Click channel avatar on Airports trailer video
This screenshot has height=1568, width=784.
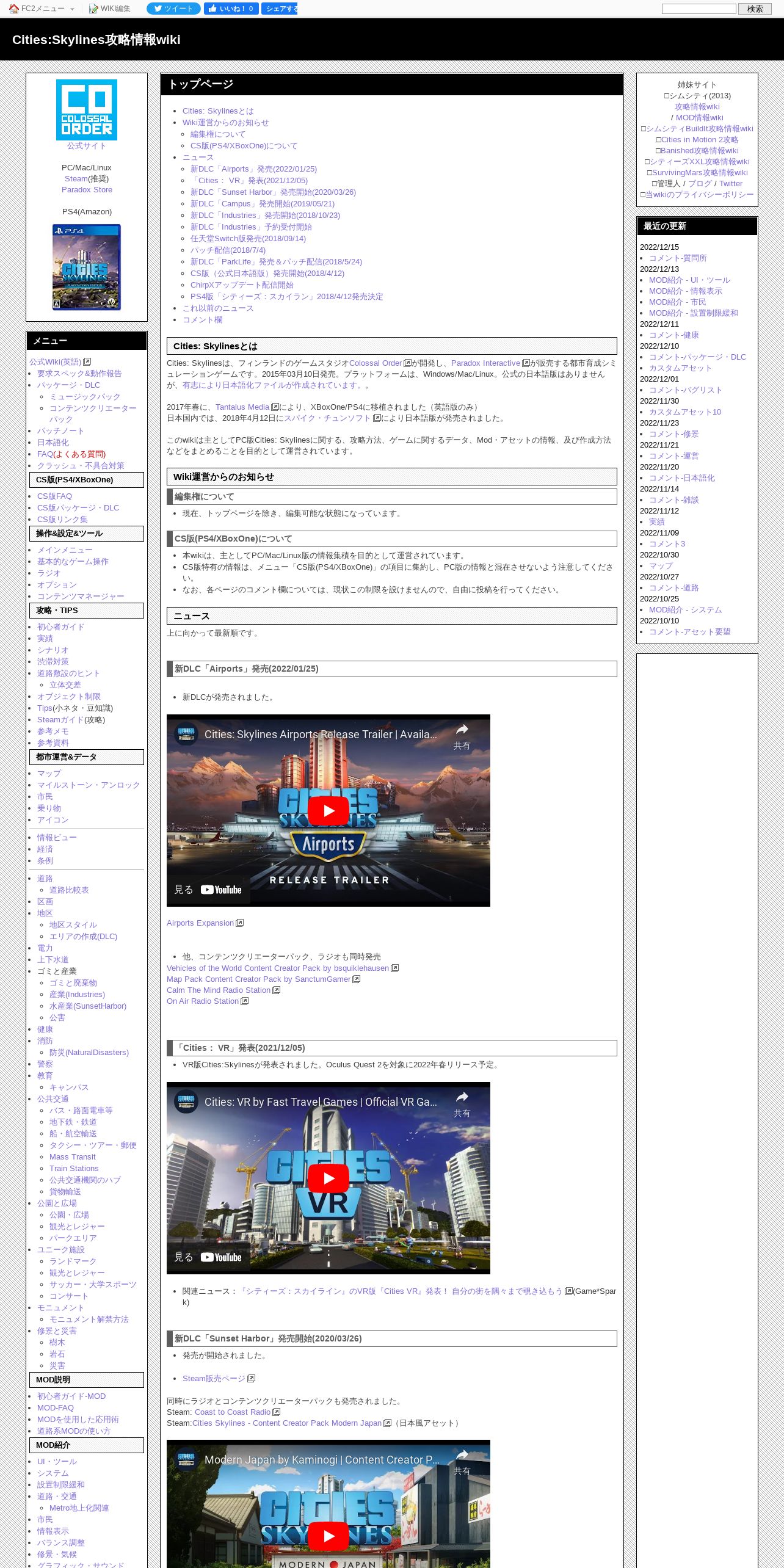186,734
